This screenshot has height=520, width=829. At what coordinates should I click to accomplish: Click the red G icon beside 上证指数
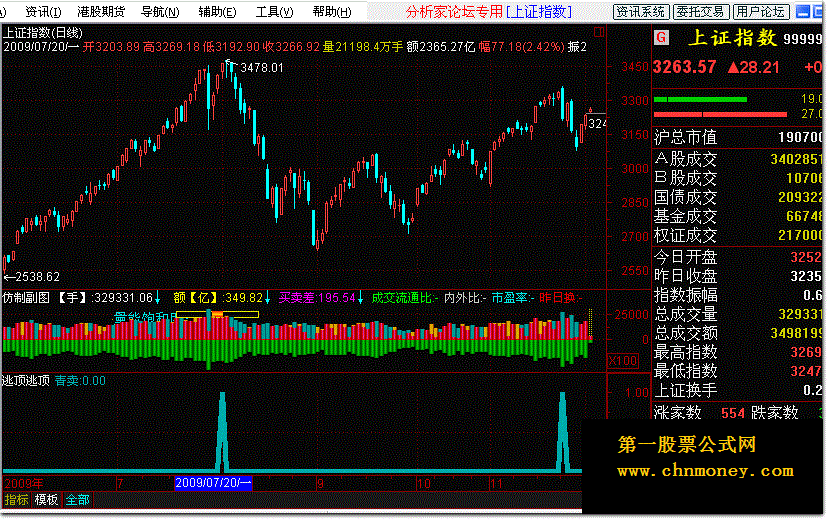[x=661, y=38]
